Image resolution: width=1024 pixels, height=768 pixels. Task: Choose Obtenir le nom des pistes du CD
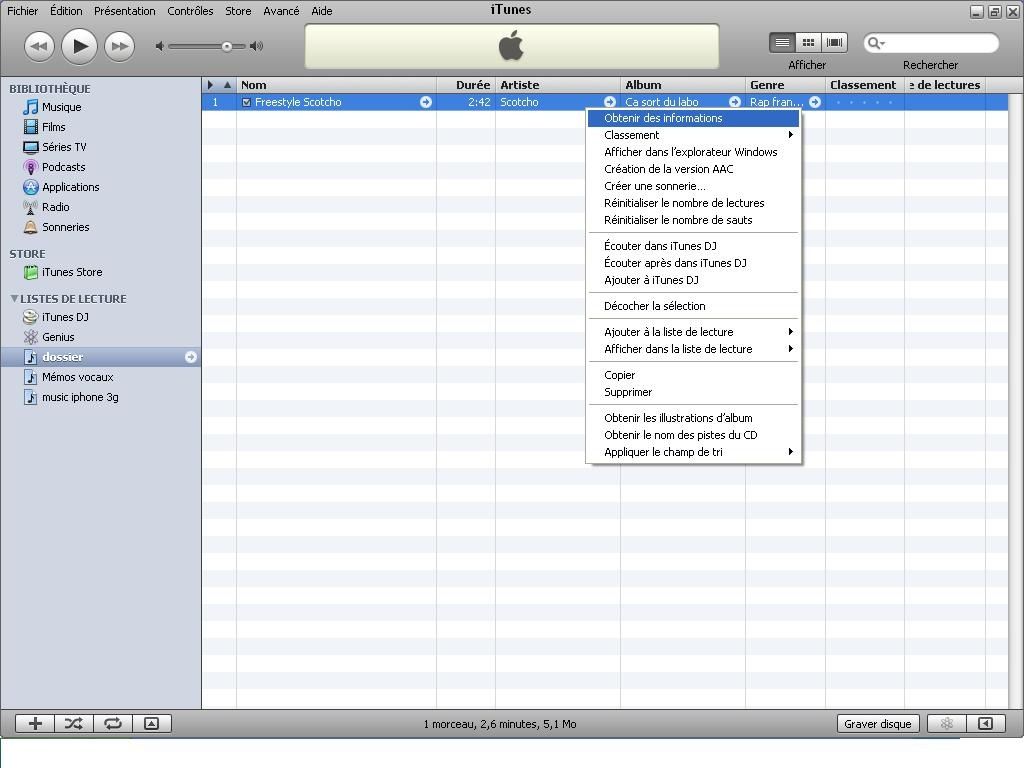coord(693,435)
